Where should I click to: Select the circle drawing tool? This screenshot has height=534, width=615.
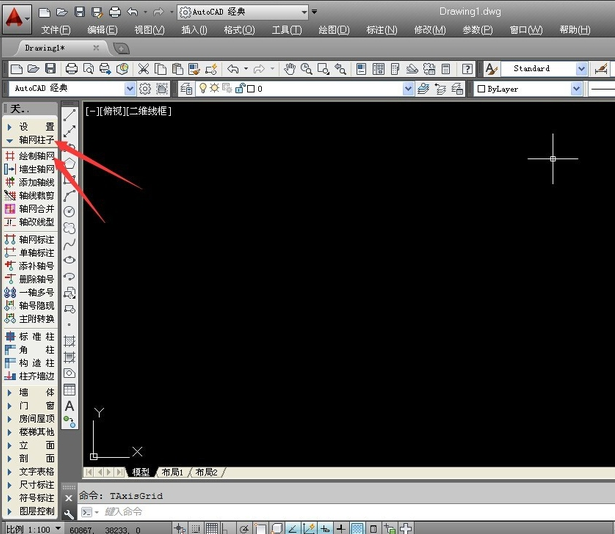(x=70, y=211)
